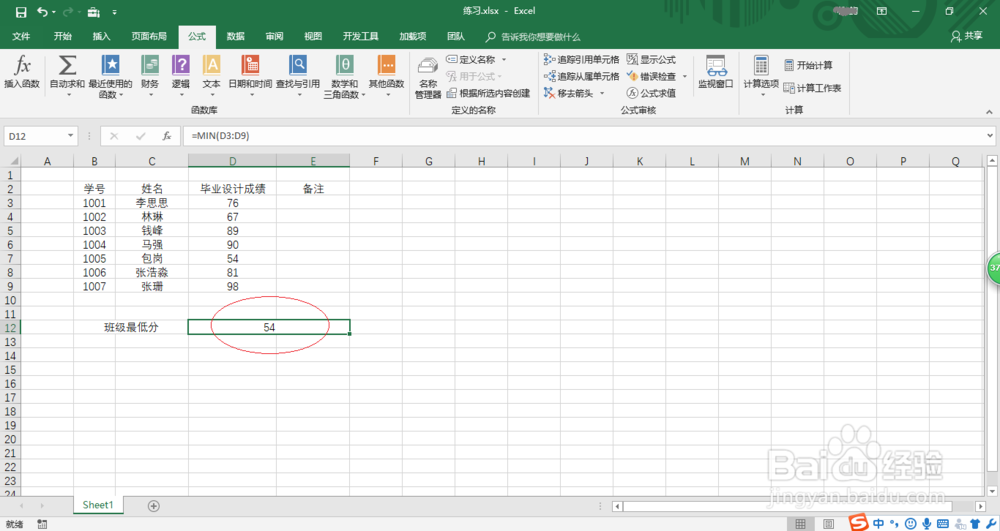The width and height of the screenshot is (1000, 531).
Task: Click the formula bar fx insert function icon
Action: pyautogui.click(x=166, y=136)
